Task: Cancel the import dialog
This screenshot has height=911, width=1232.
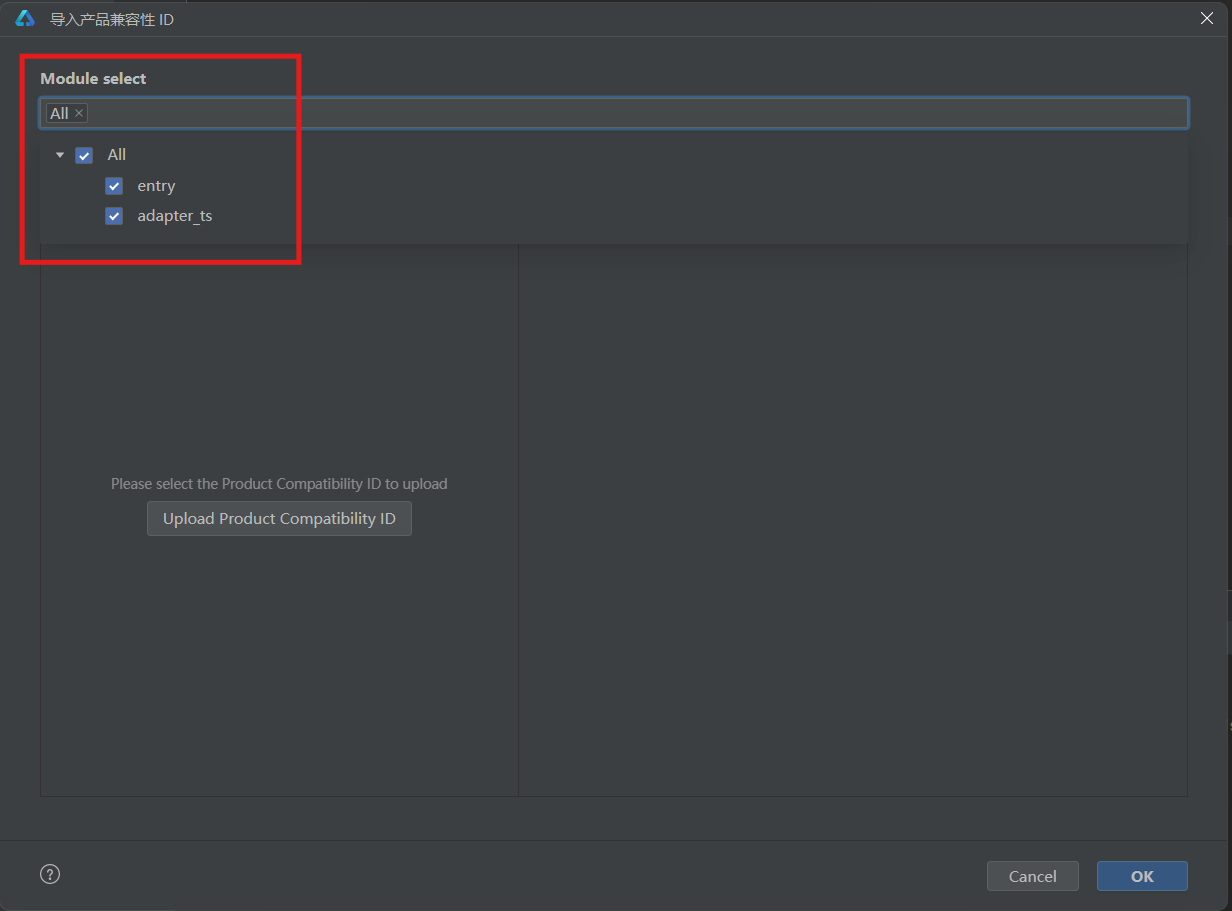Action: pos(1032,876)
